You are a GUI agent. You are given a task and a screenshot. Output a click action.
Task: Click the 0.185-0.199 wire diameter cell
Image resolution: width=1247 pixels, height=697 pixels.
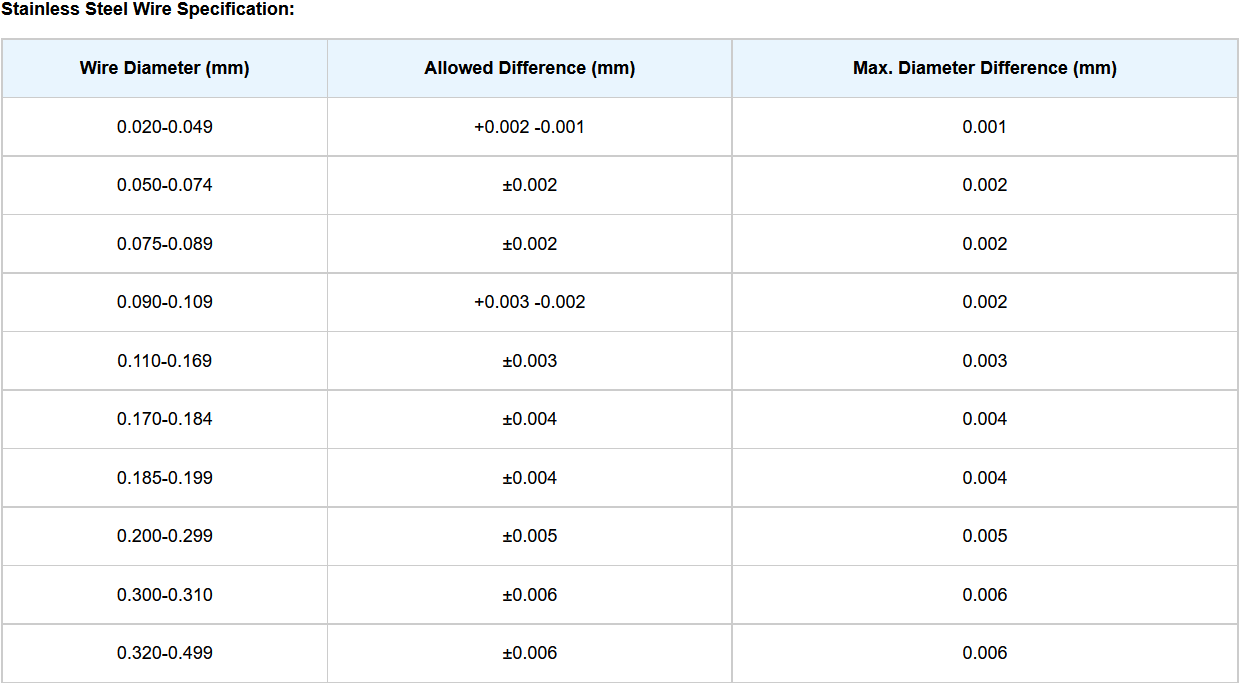tap(165, 478)
